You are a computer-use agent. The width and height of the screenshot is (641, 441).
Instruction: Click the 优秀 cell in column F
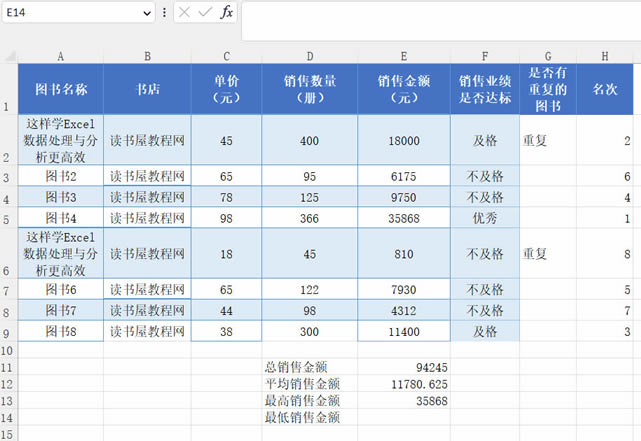[485, 218]
